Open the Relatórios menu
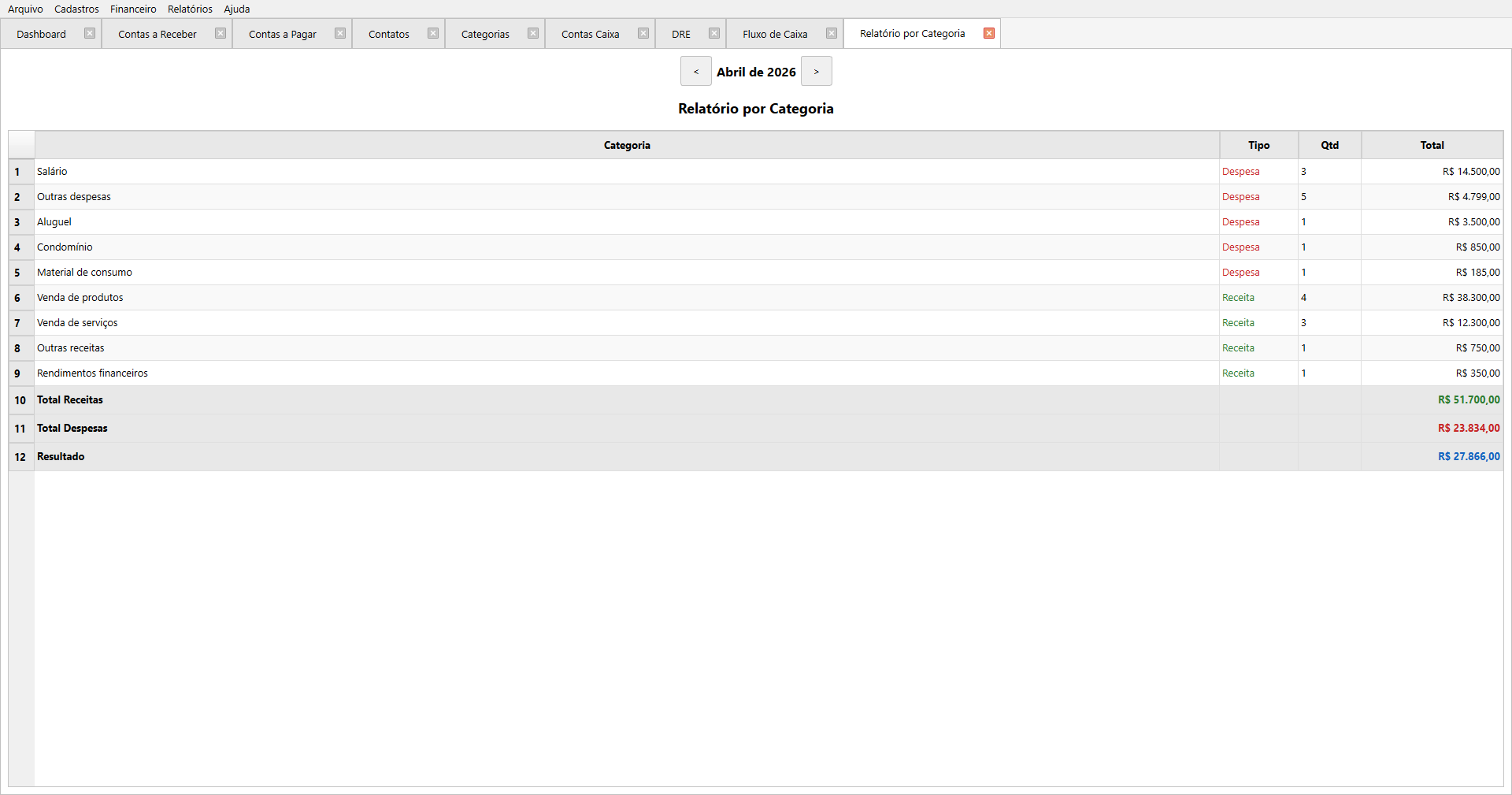Screen dimensions: 1512x795 click(190, 9)
